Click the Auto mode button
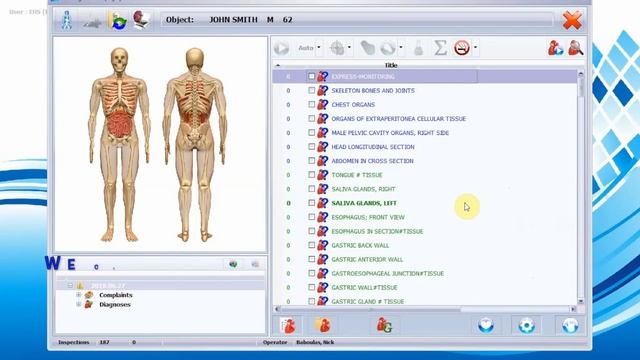This screenshot has width=640, height=360. click(x=306, y=48)
